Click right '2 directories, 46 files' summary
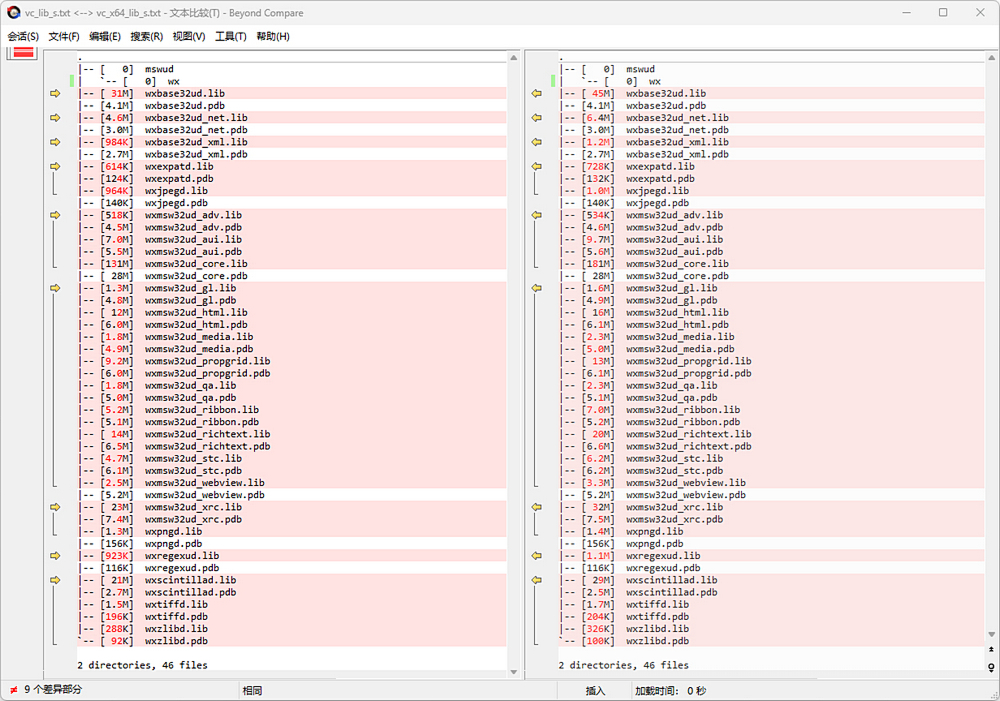Screen dimensions: 1000x701 624,665
